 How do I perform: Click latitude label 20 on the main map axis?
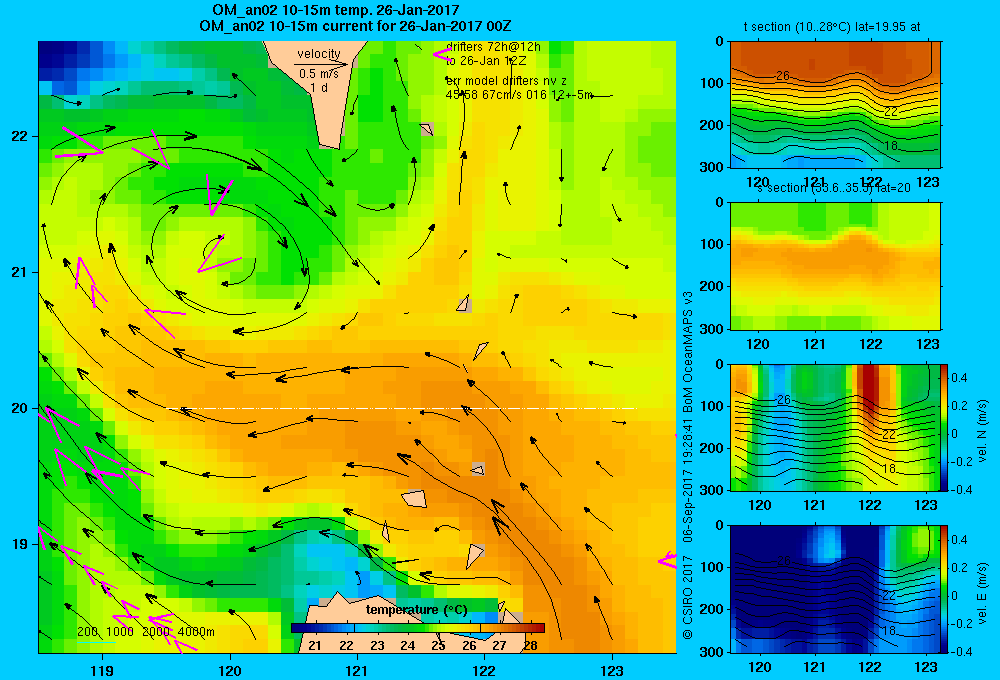(20, 408)
